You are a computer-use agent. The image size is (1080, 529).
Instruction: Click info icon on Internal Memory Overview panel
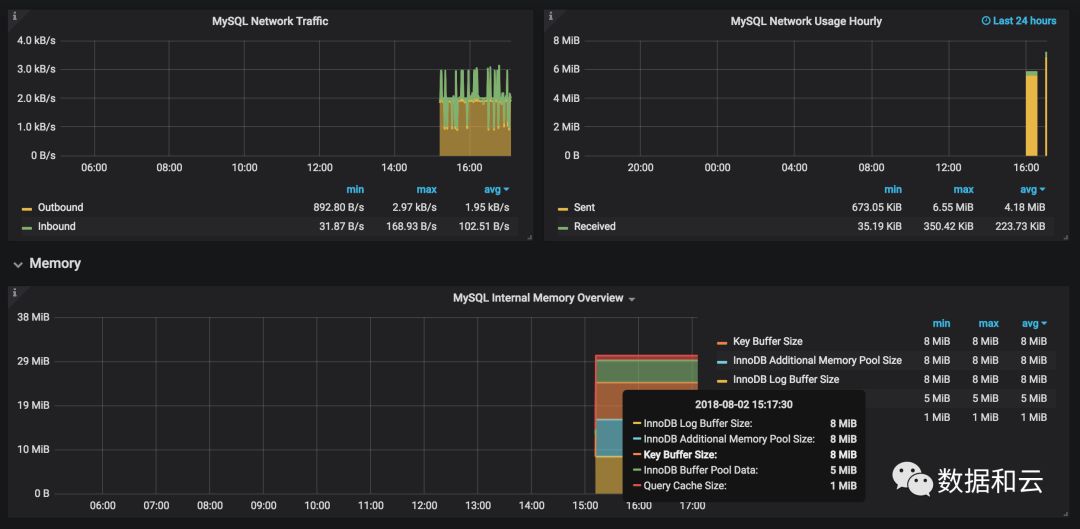click(x=14, y=292)
